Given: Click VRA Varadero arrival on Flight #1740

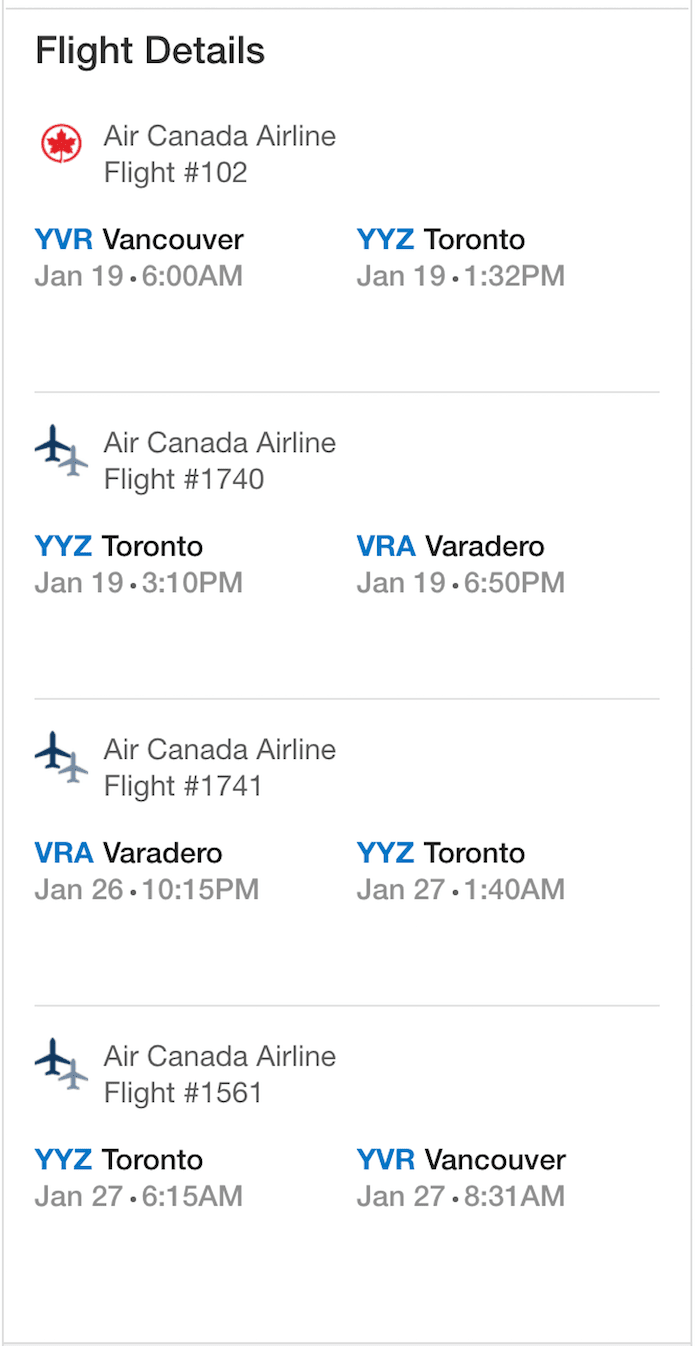Looking at the screenshot, I should [x=451, y=547].
